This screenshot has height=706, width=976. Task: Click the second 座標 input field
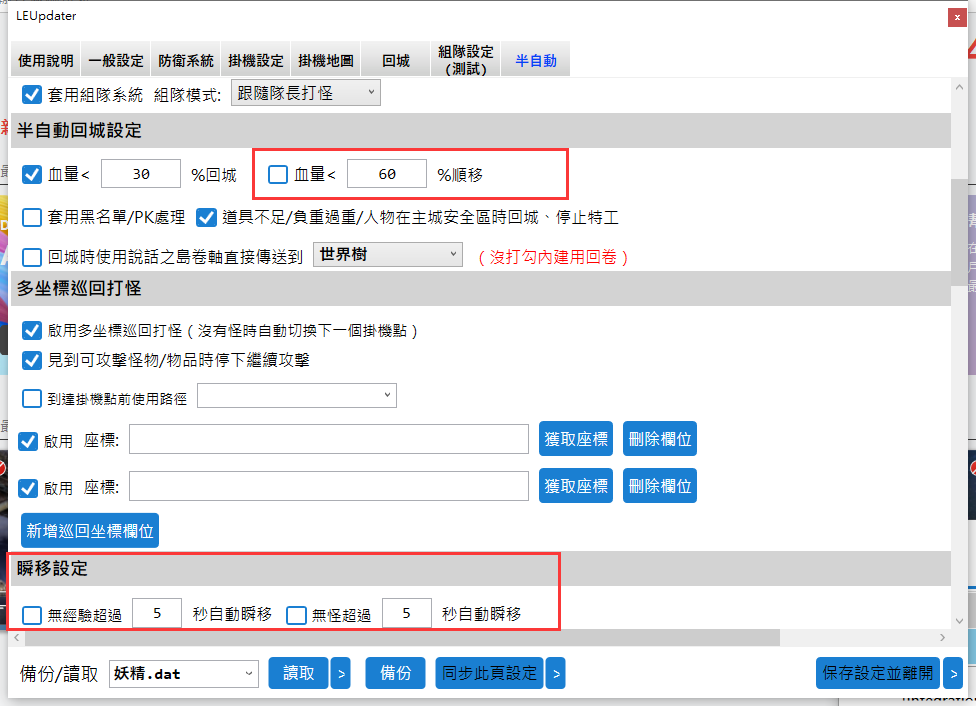pos(329,486)
